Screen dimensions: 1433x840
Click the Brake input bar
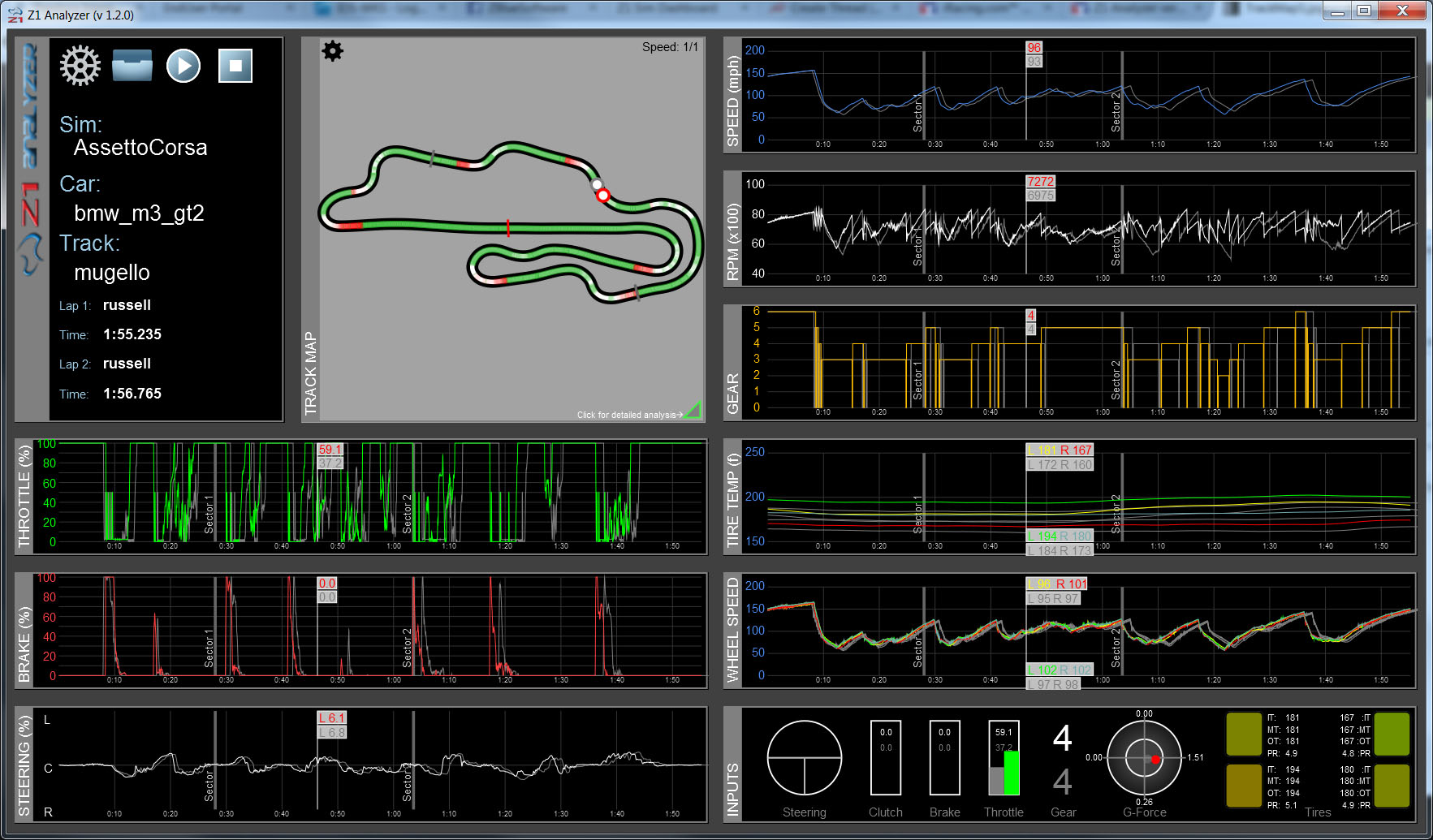945,758
